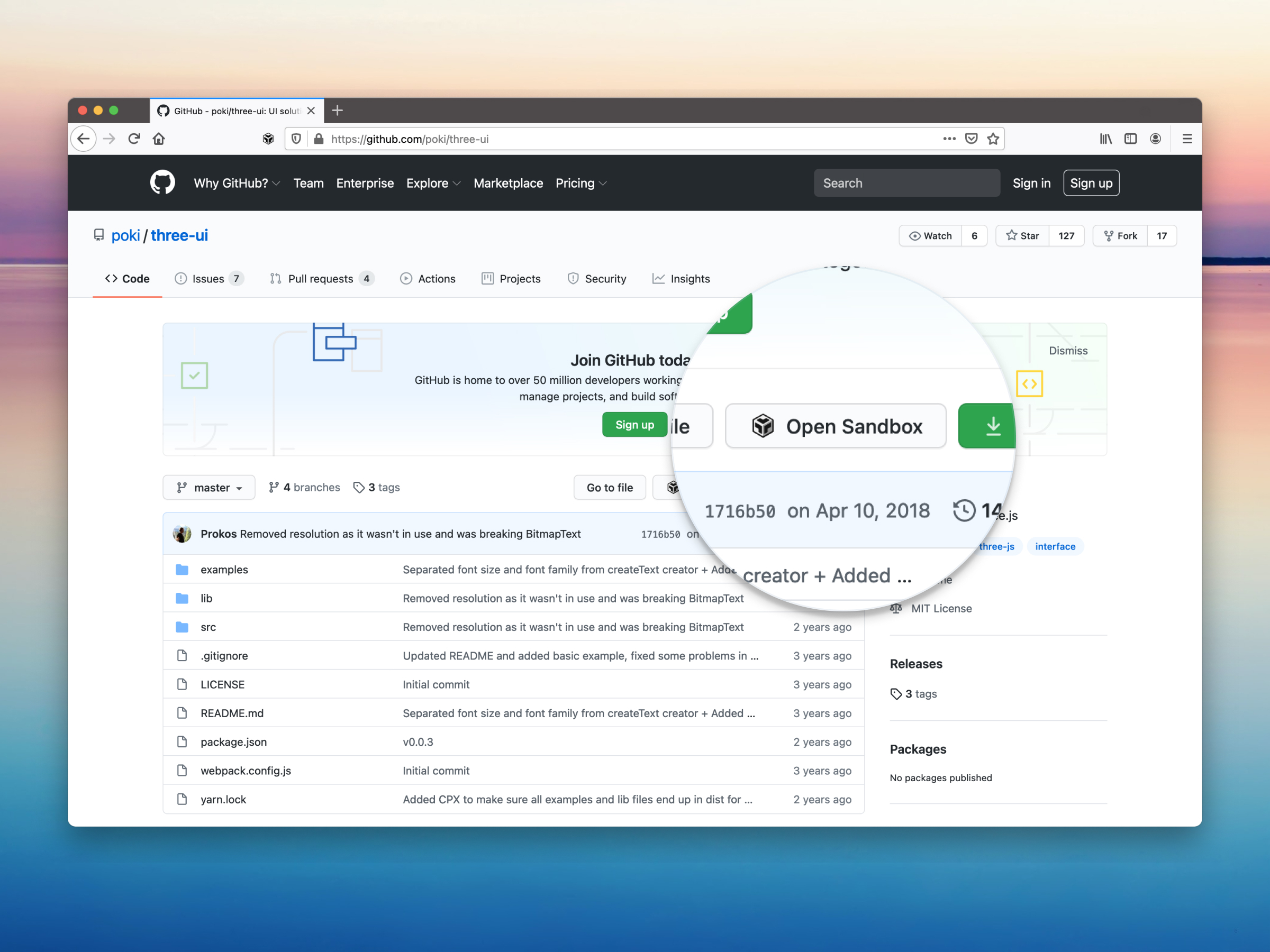Click Sign in link
The height and width of the screenshot is (952, 1270).
click(x=1031, y=183)
